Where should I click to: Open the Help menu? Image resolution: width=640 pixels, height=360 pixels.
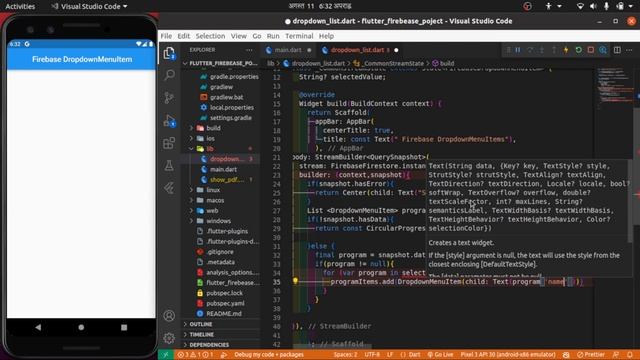tap(326, 36)
